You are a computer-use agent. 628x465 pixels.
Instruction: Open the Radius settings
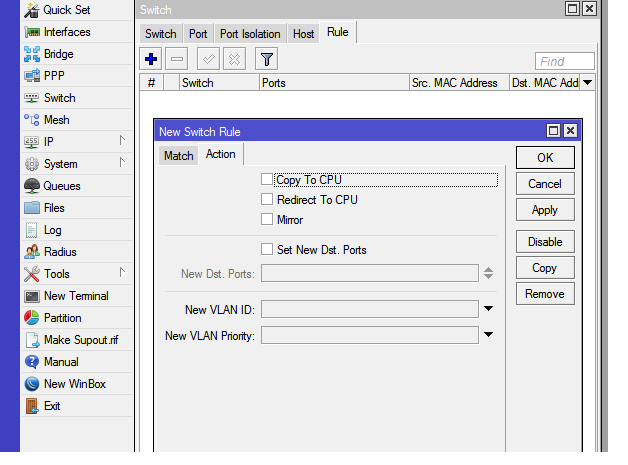coord(76,252)
